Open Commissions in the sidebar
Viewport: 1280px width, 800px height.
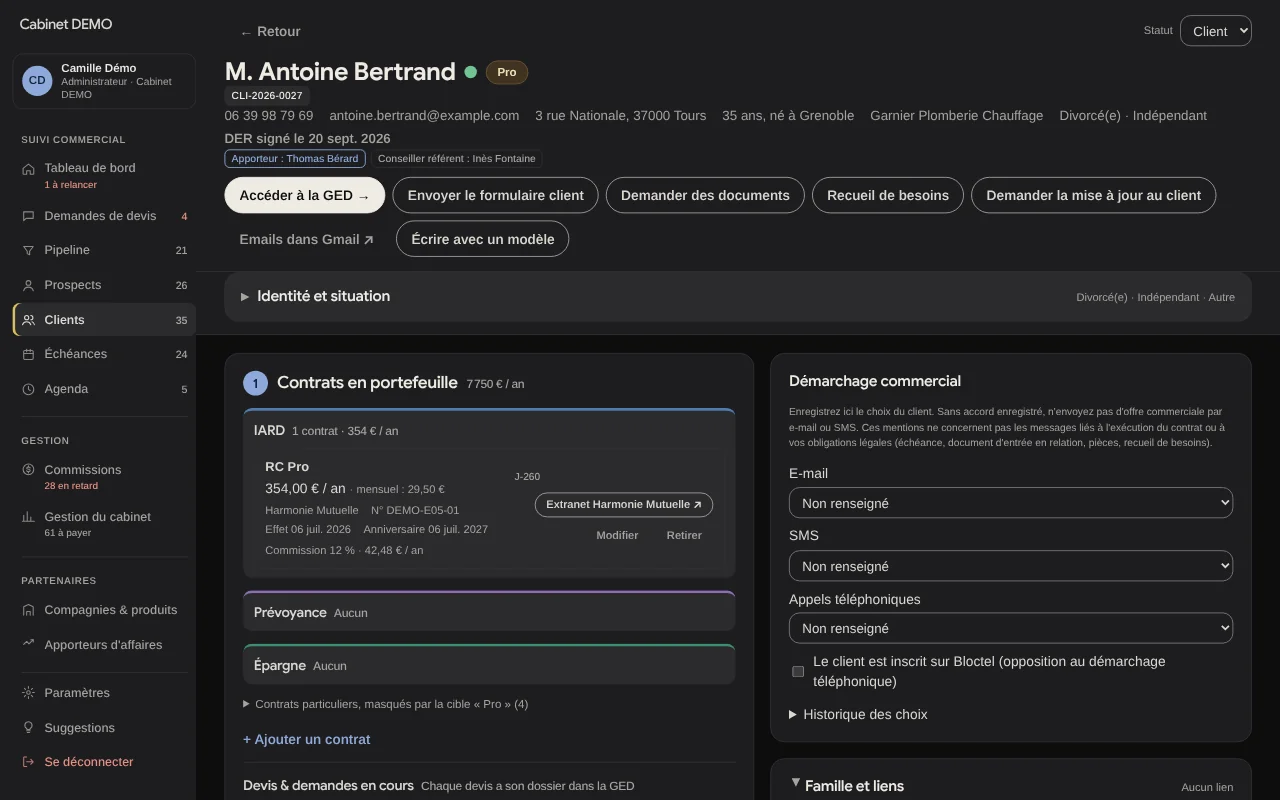(x=104, y=476)
